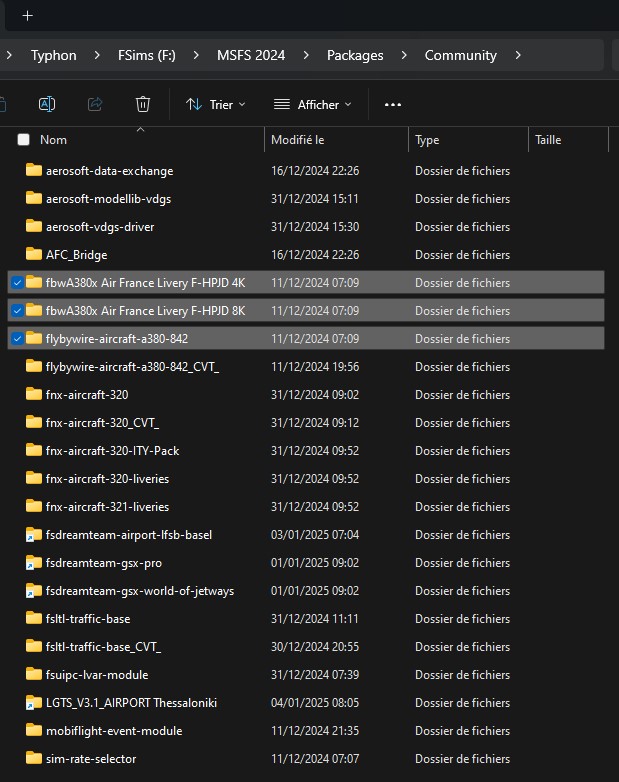Click the date 31/12/2024 11:11
Screen dimensions: 619x782
(314, 618)
